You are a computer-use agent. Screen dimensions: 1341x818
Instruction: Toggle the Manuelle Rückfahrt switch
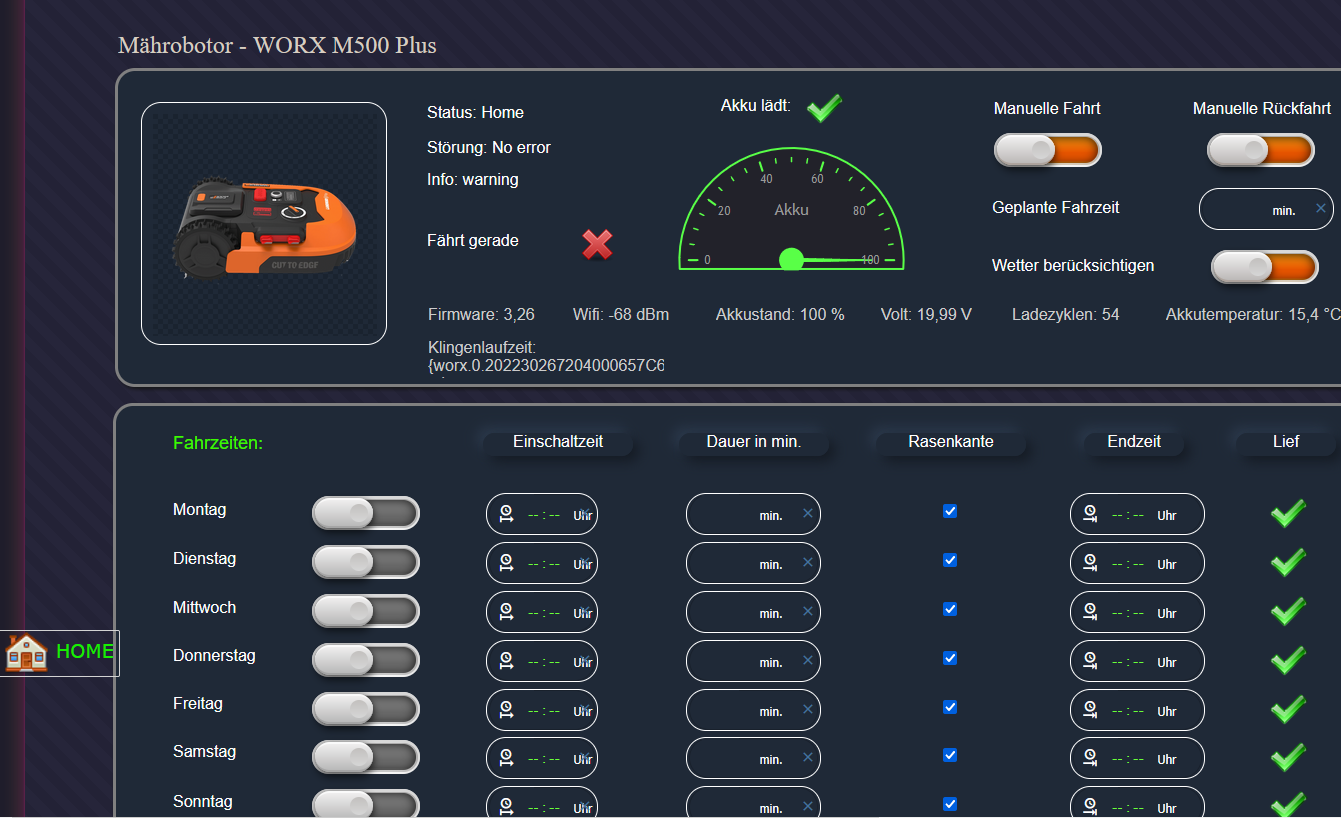click(1260, 150)
